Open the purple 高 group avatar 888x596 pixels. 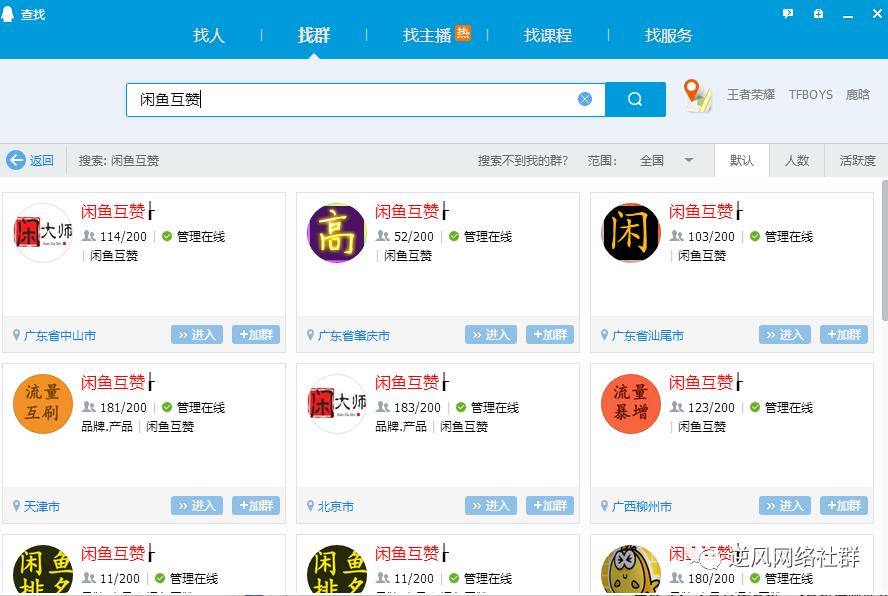coord(337,233)
